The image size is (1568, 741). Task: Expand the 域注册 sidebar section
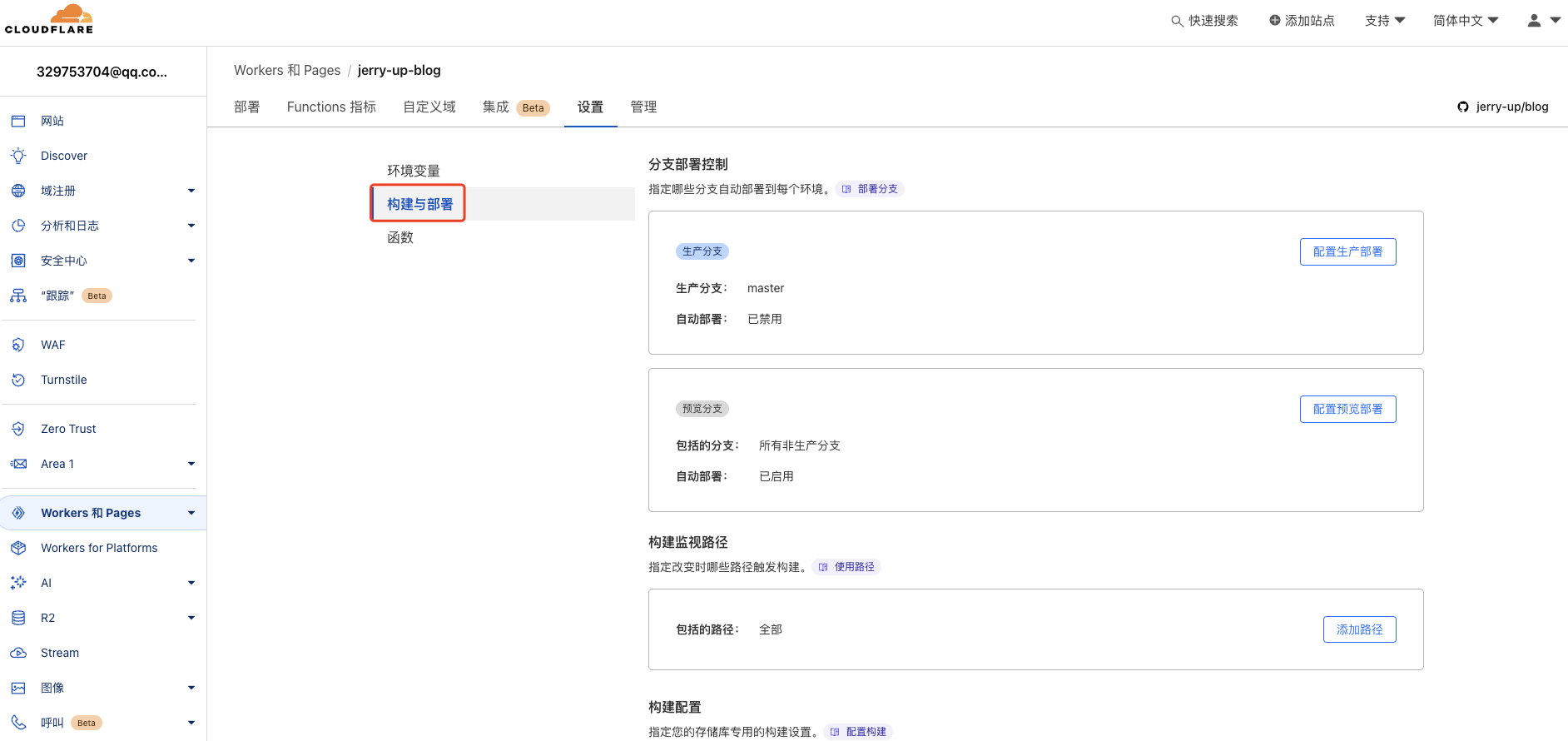pos(191,191)
